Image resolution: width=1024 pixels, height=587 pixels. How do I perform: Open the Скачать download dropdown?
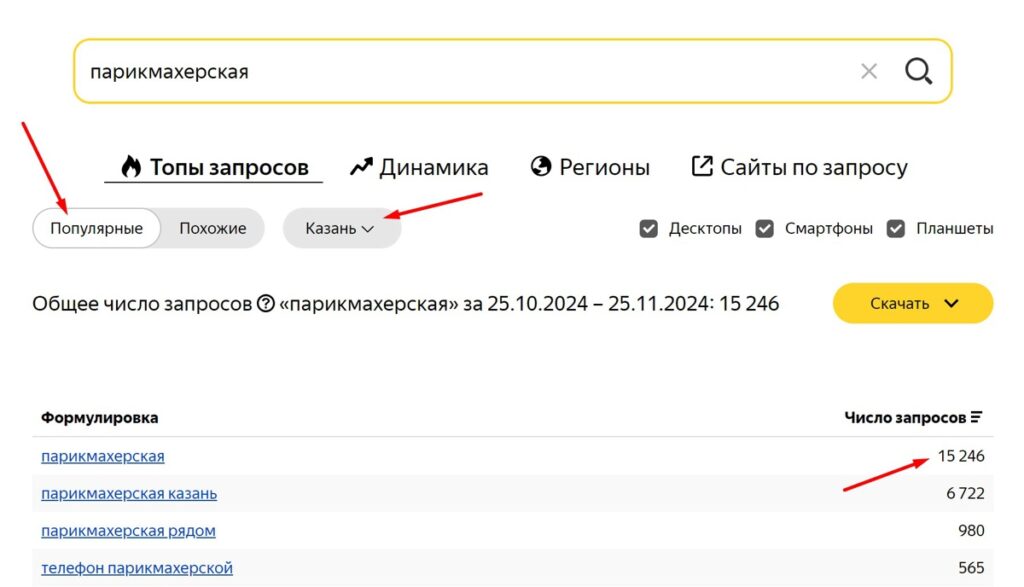(x=913, y=303)
